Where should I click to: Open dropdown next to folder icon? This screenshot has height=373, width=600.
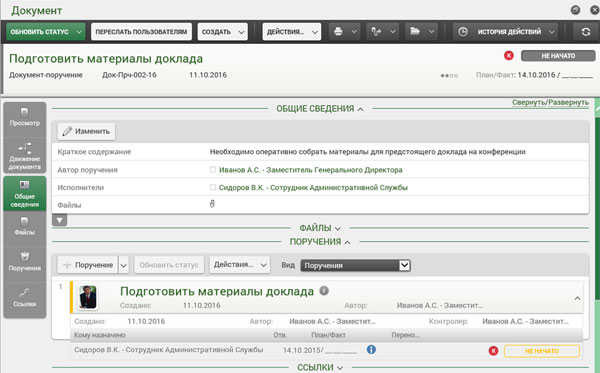(431, 32)
